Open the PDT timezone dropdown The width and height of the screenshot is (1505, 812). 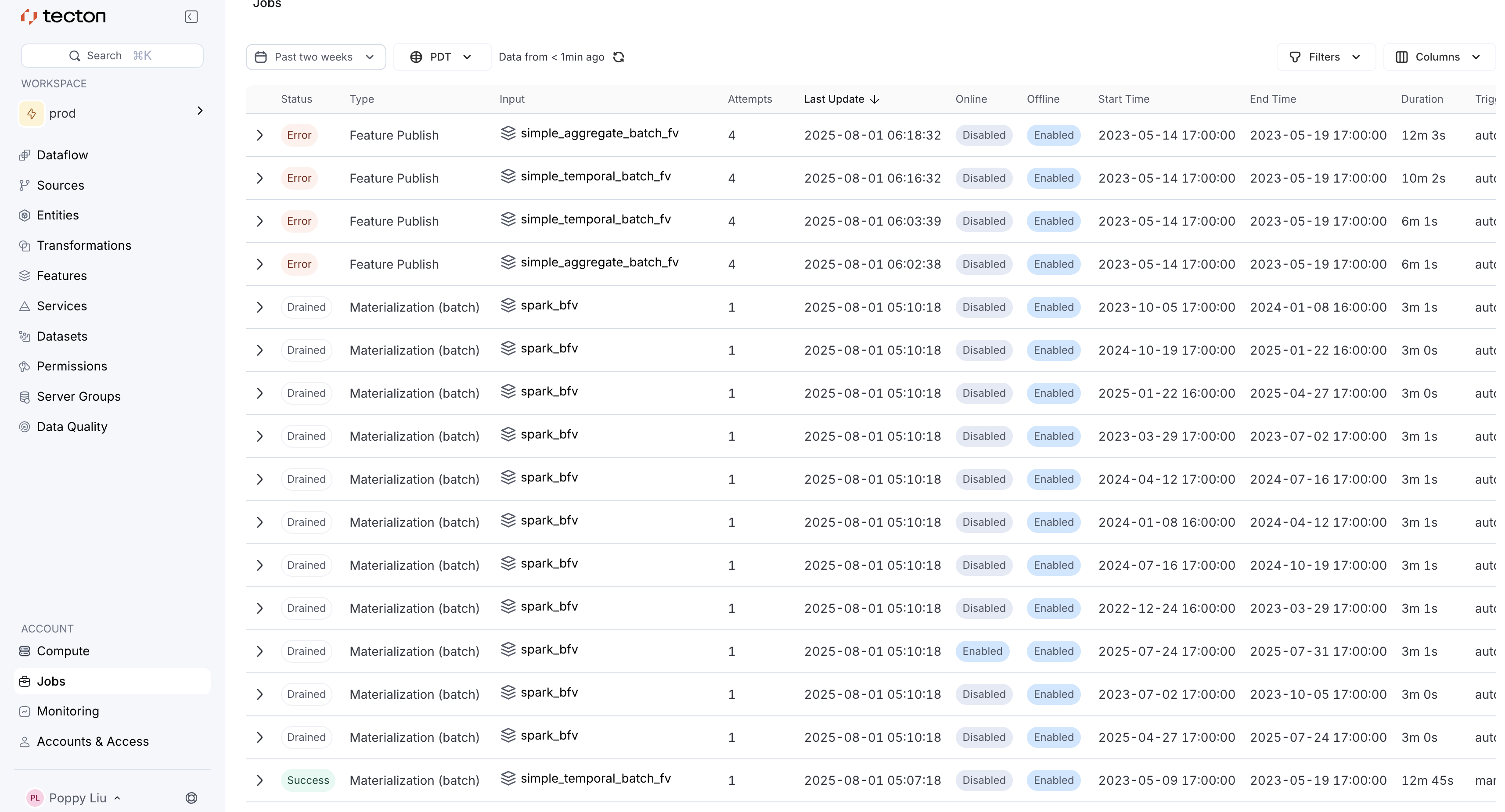[x=442, y=57]
